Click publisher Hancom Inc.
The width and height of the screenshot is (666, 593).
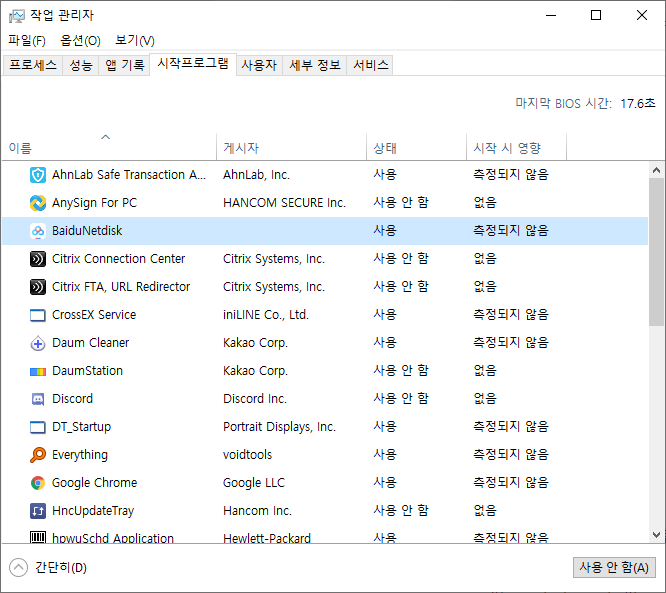257,511
